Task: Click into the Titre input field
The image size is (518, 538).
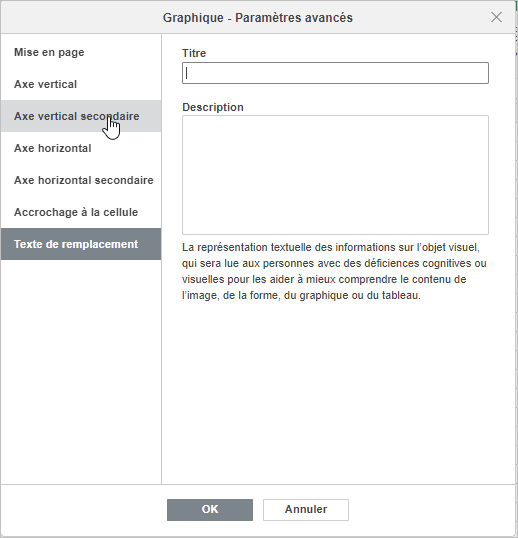Action: [335, 73]
